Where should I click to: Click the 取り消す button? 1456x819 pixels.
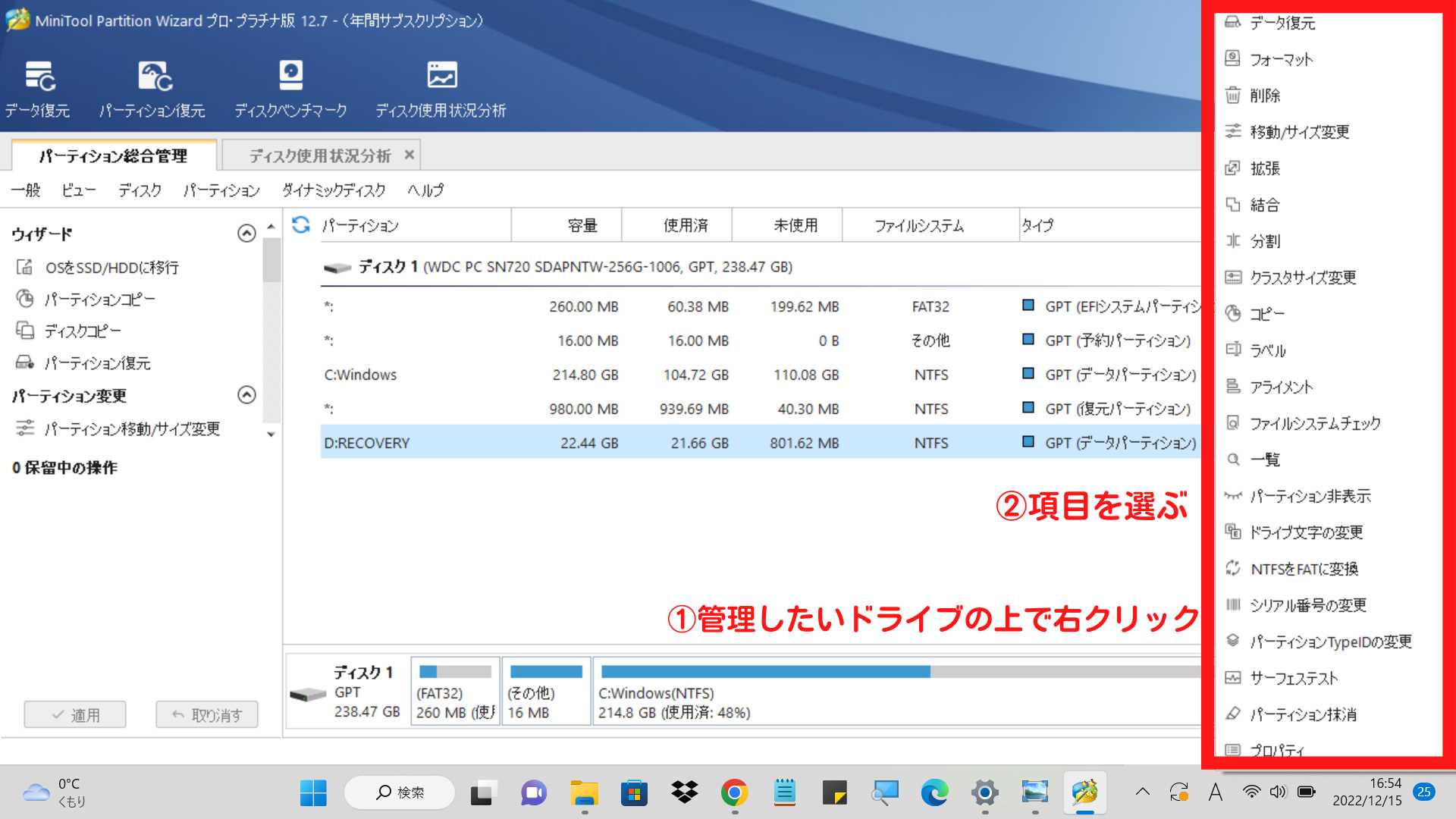[207, 714]
